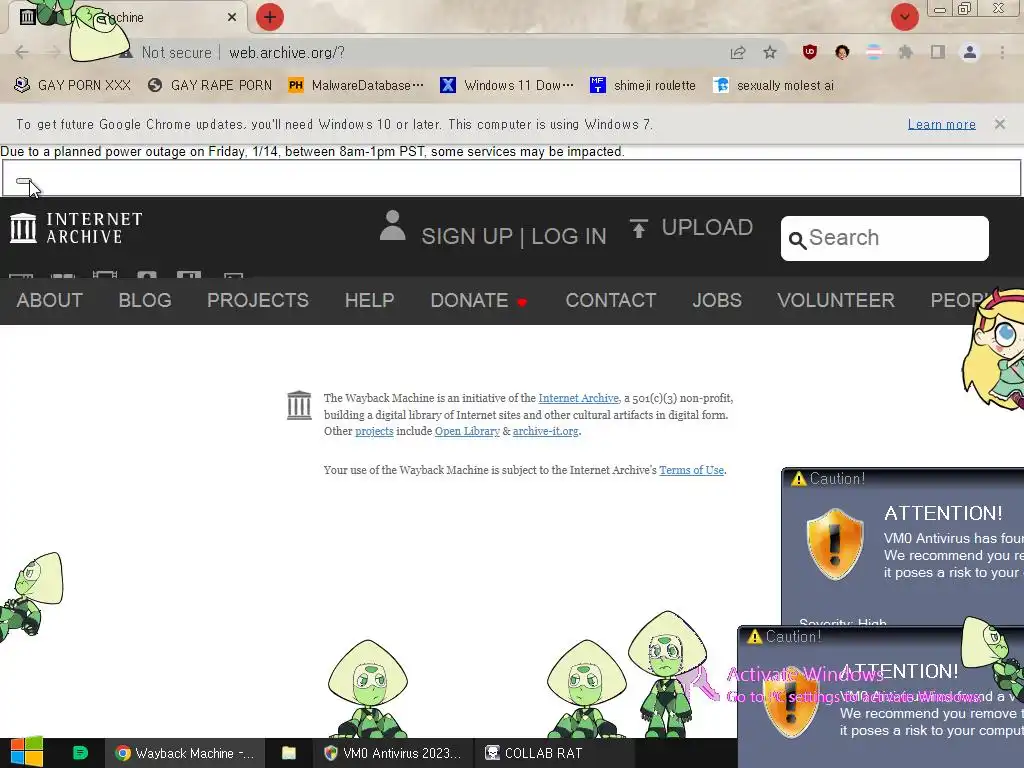This screenshot has height=768, width=1024.
Task: Click Learn more in the Chrome update bar
Action: [x=941, y=124]
